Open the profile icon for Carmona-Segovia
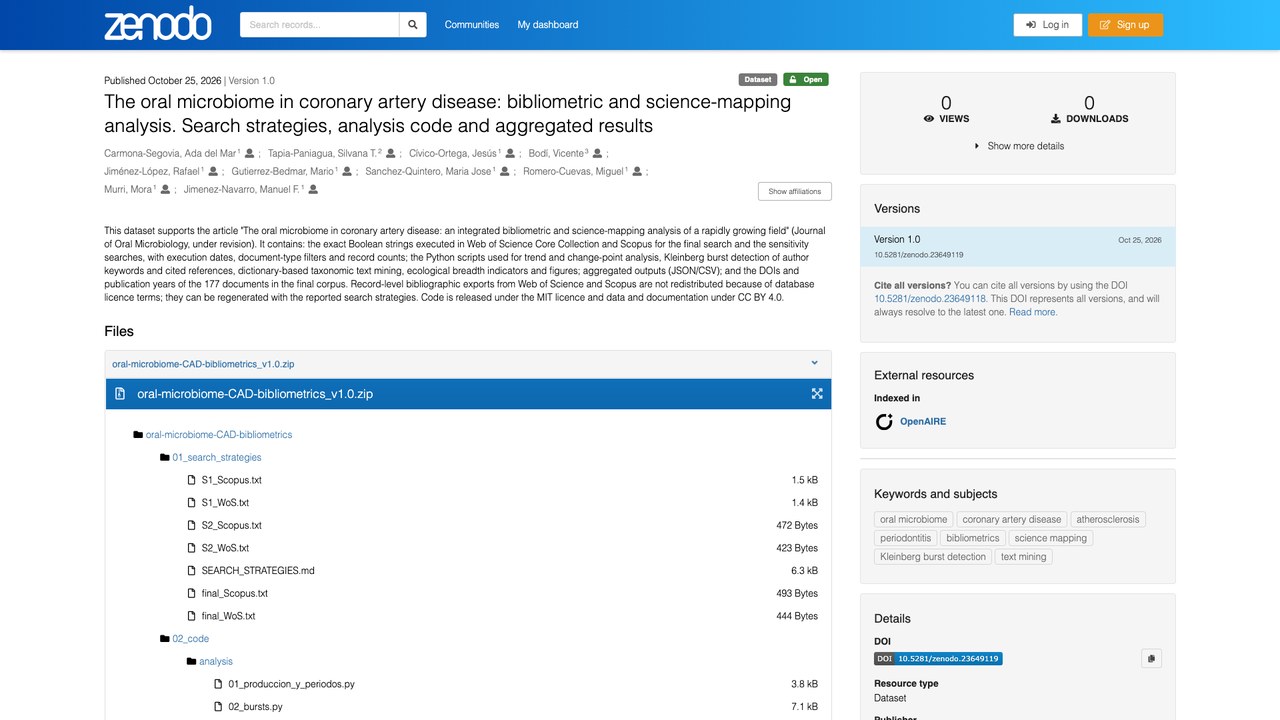 coord(250,153)
